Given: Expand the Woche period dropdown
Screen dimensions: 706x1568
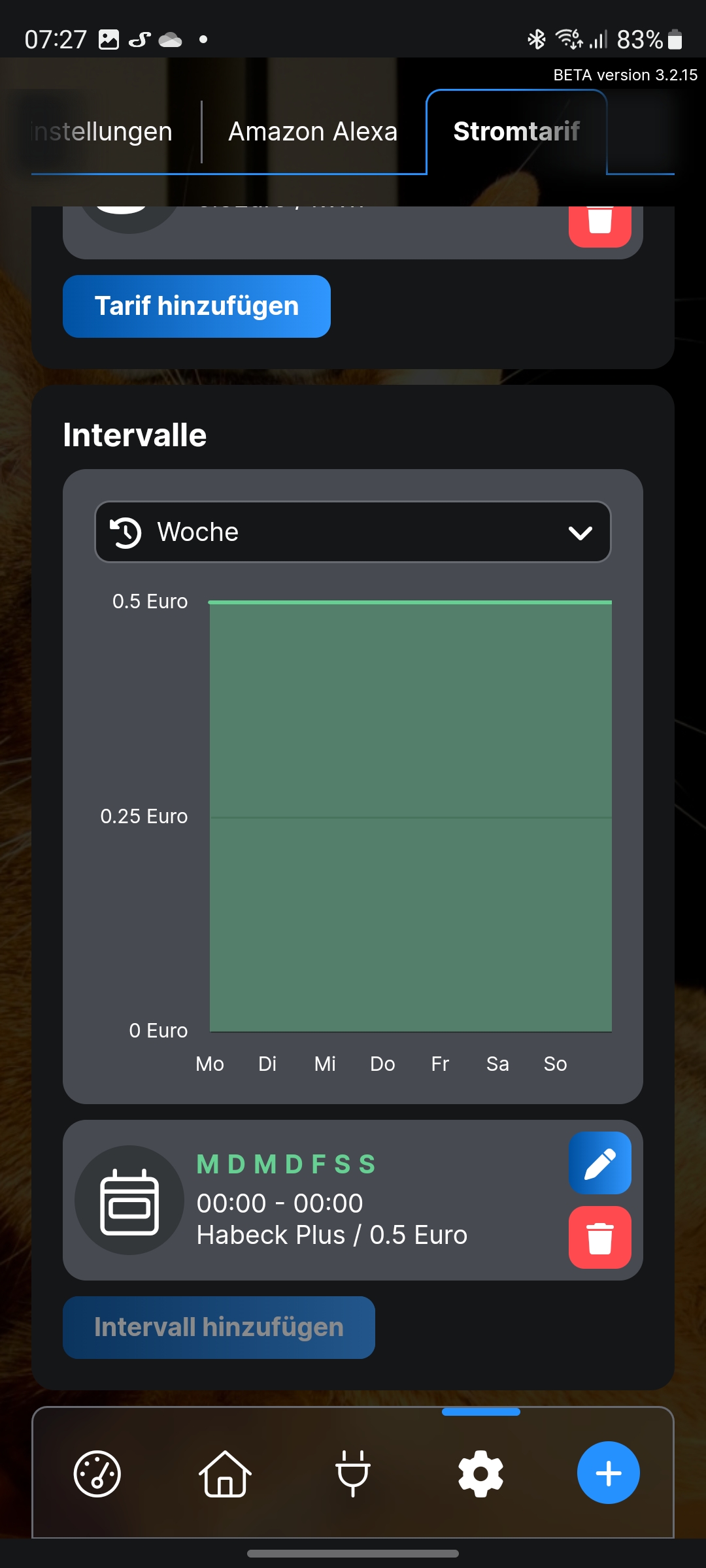Looking at the screenshot, I should pos(353,532).
